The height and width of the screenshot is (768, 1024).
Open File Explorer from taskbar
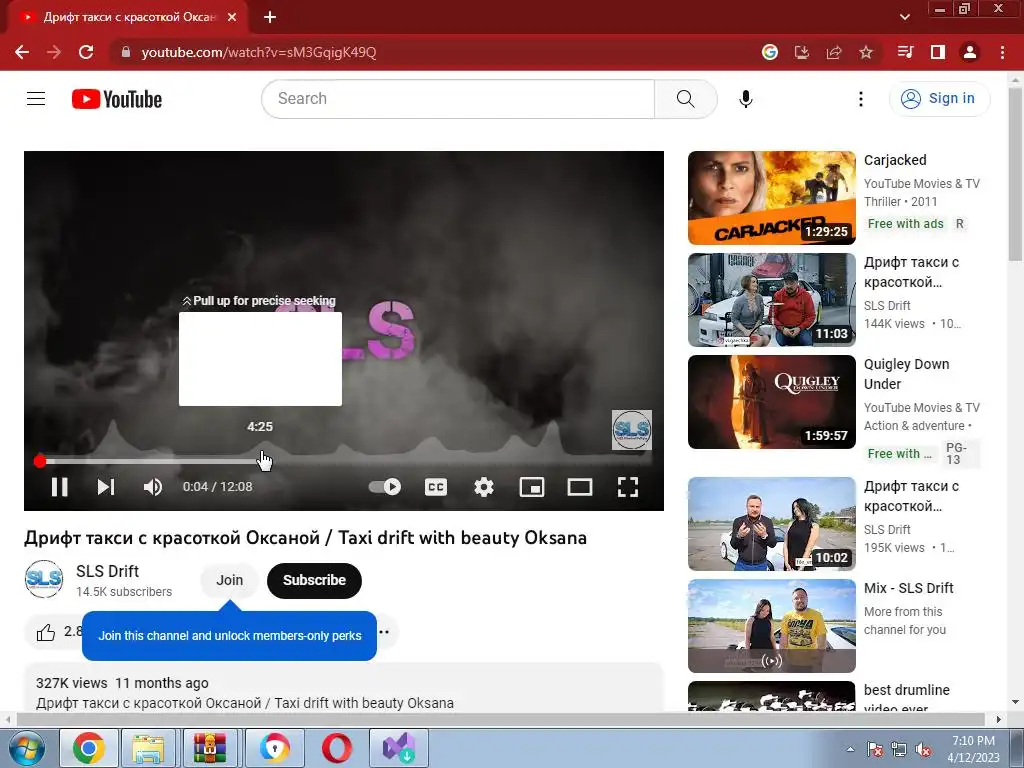point(148,748)
